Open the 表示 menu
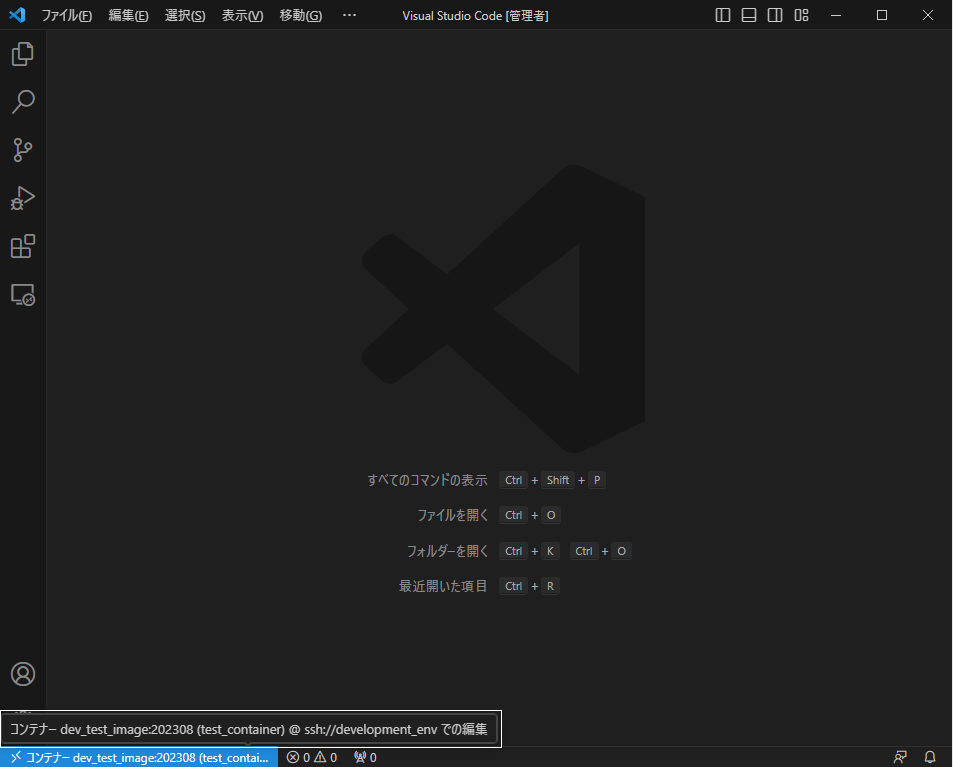The image size is (953, 767). click(243, 15)
